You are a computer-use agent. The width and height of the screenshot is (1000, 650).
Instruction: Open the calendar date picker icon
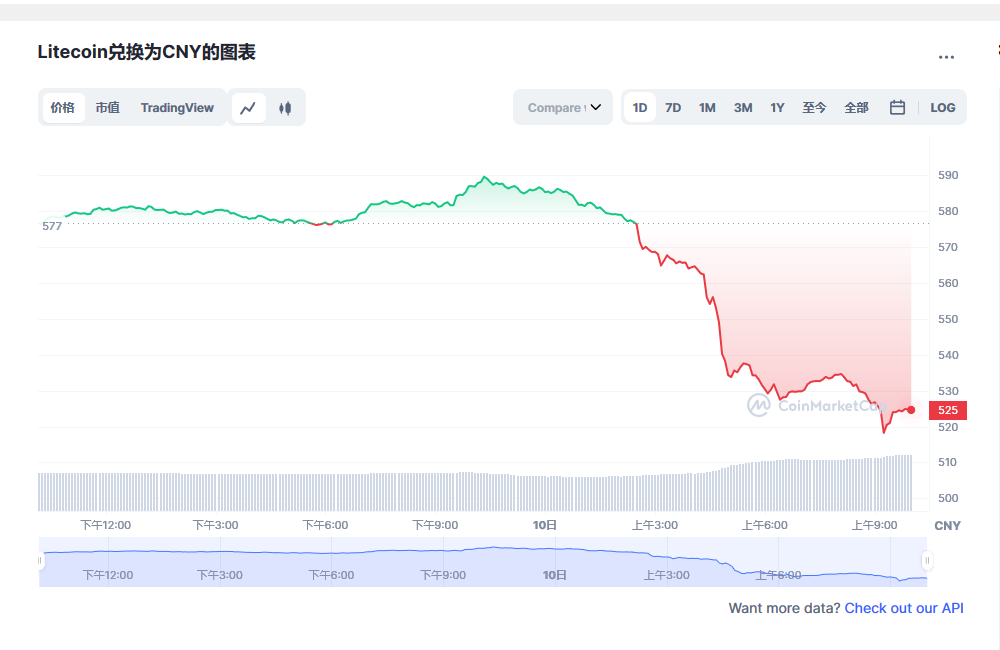click(897, 106)
